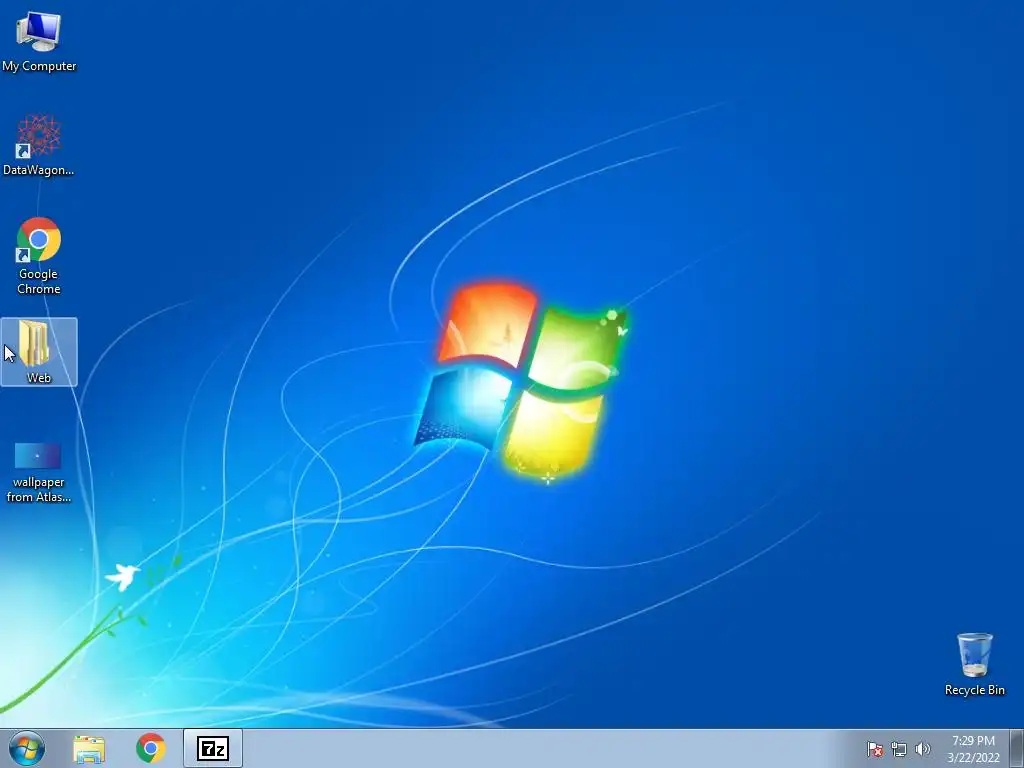Select the Google Chrome desktop shortcut
Image resolution: width=1024 pixels, height=768 pixels.
pos(39,255)
